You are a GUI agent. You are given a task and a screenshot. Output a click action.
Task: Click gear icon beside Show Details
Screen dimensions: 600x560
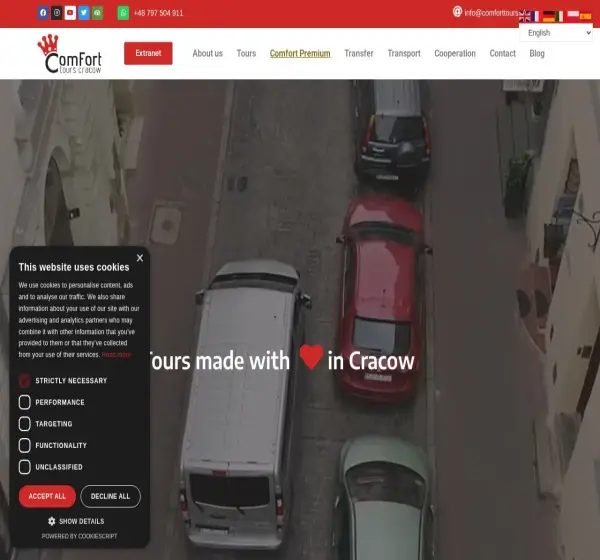52,521
